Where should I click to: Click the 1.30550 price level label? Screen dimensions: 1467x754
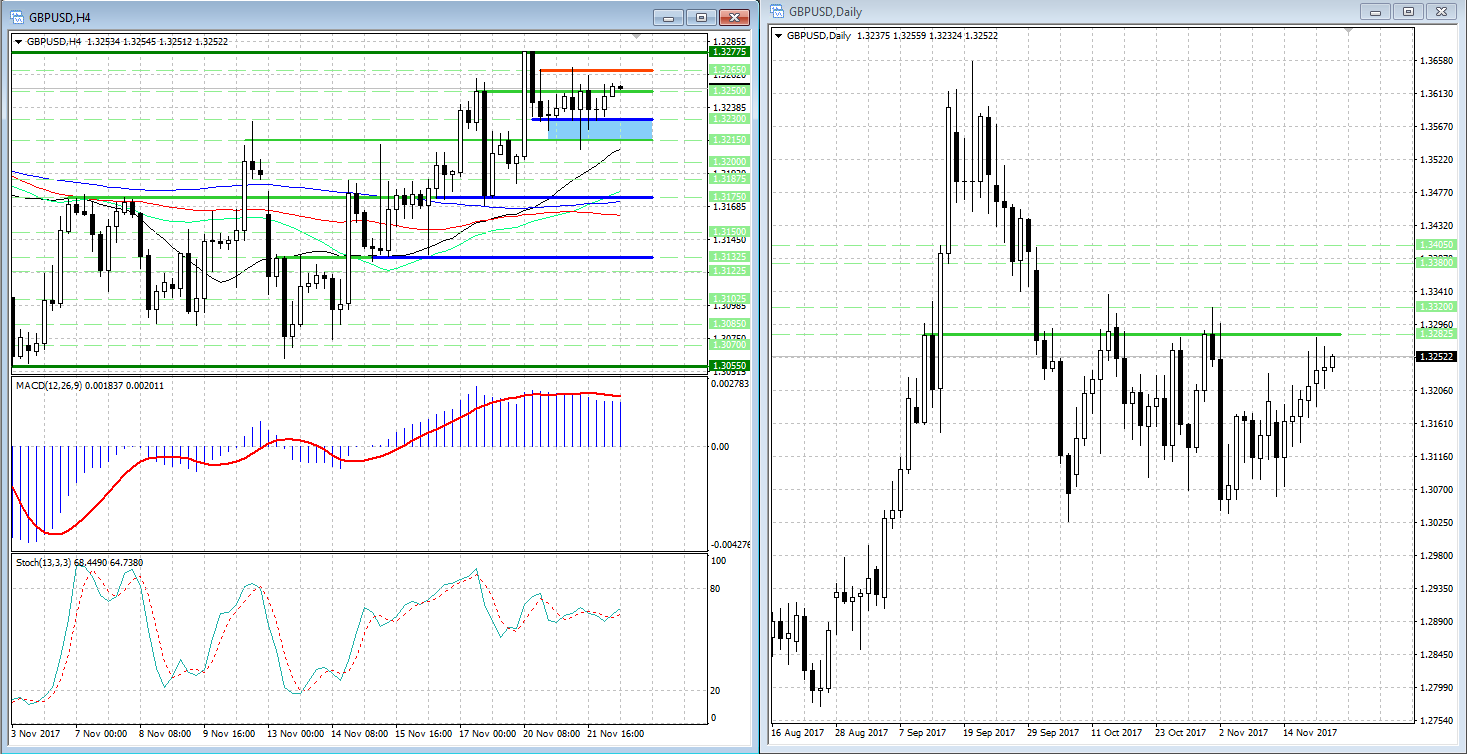(727, 366)
